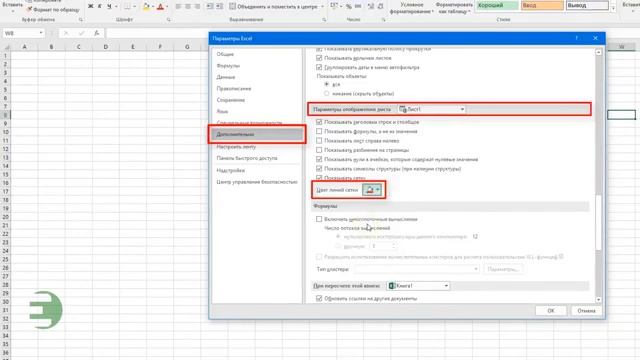Apply percent style number format
640x360 pixels.
(349, 7)
